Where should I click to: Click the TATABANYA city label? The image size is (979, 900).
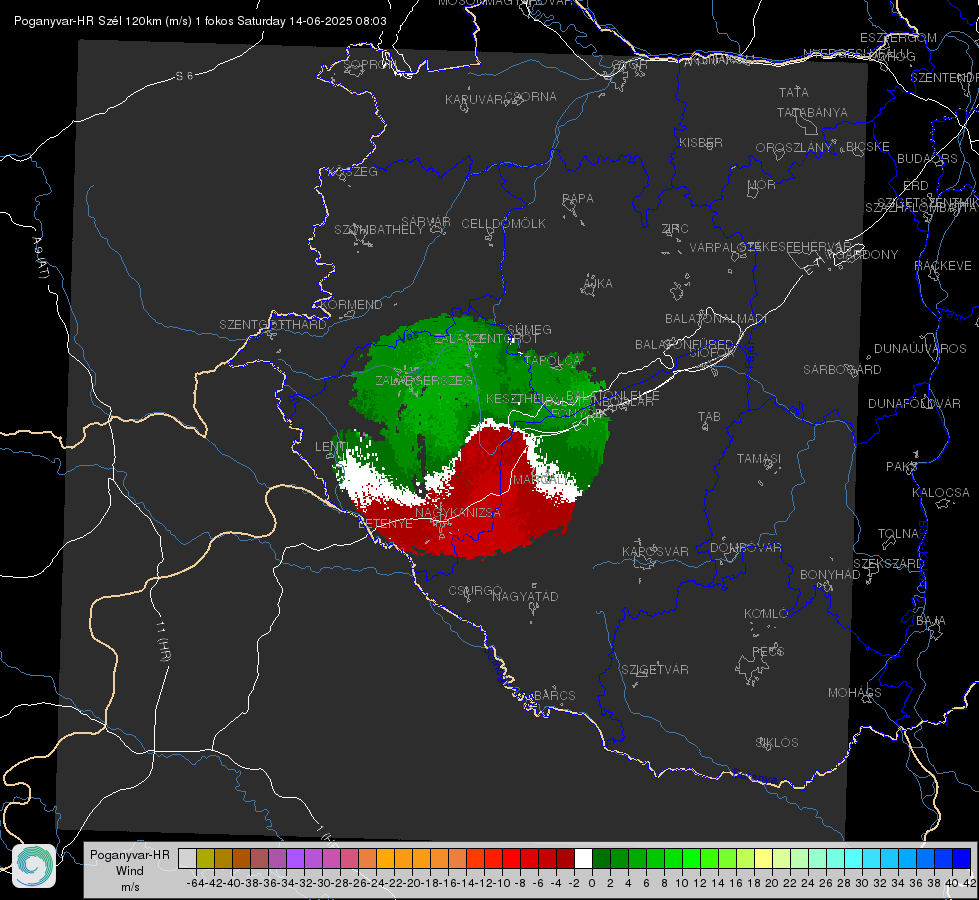click(x=812, y=112)
